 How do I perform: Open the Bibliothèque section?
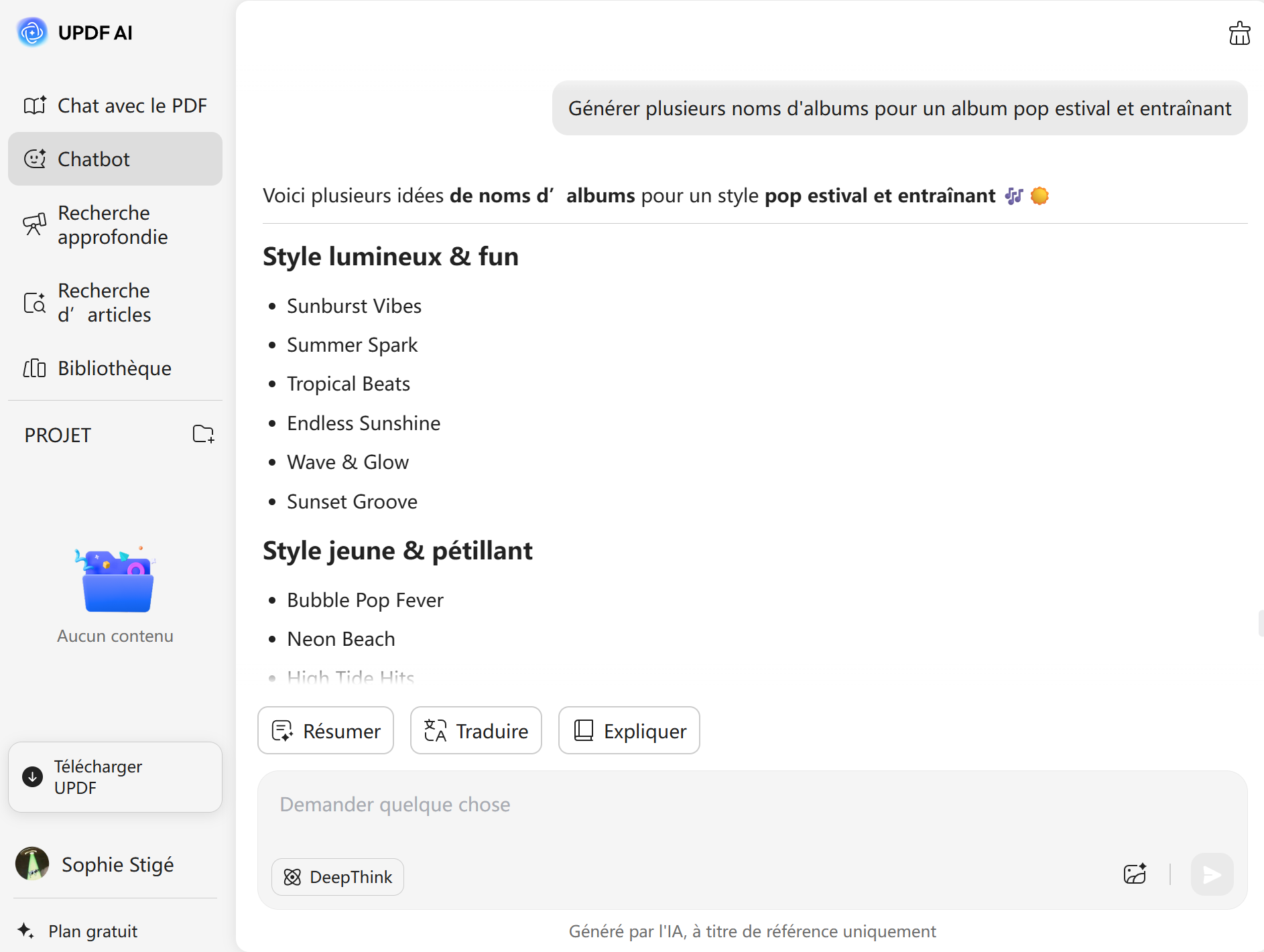click(115, 368)
